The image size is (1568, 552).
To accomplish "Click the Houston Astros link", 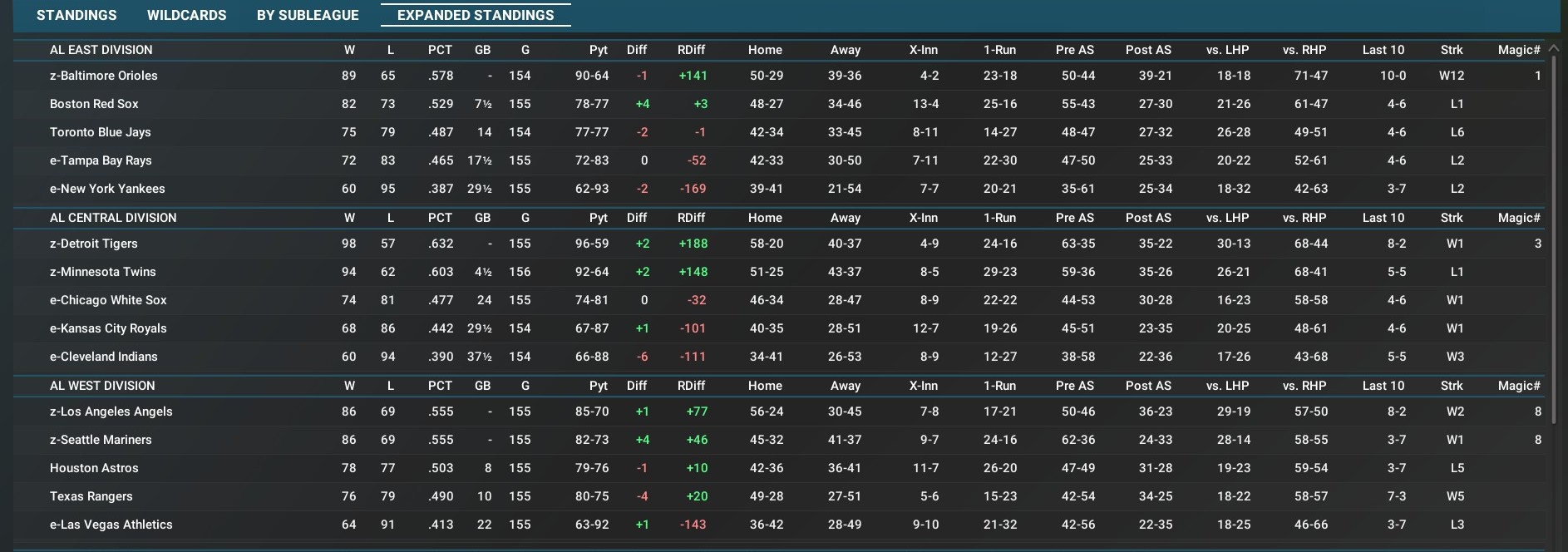I will pos(94,468).
